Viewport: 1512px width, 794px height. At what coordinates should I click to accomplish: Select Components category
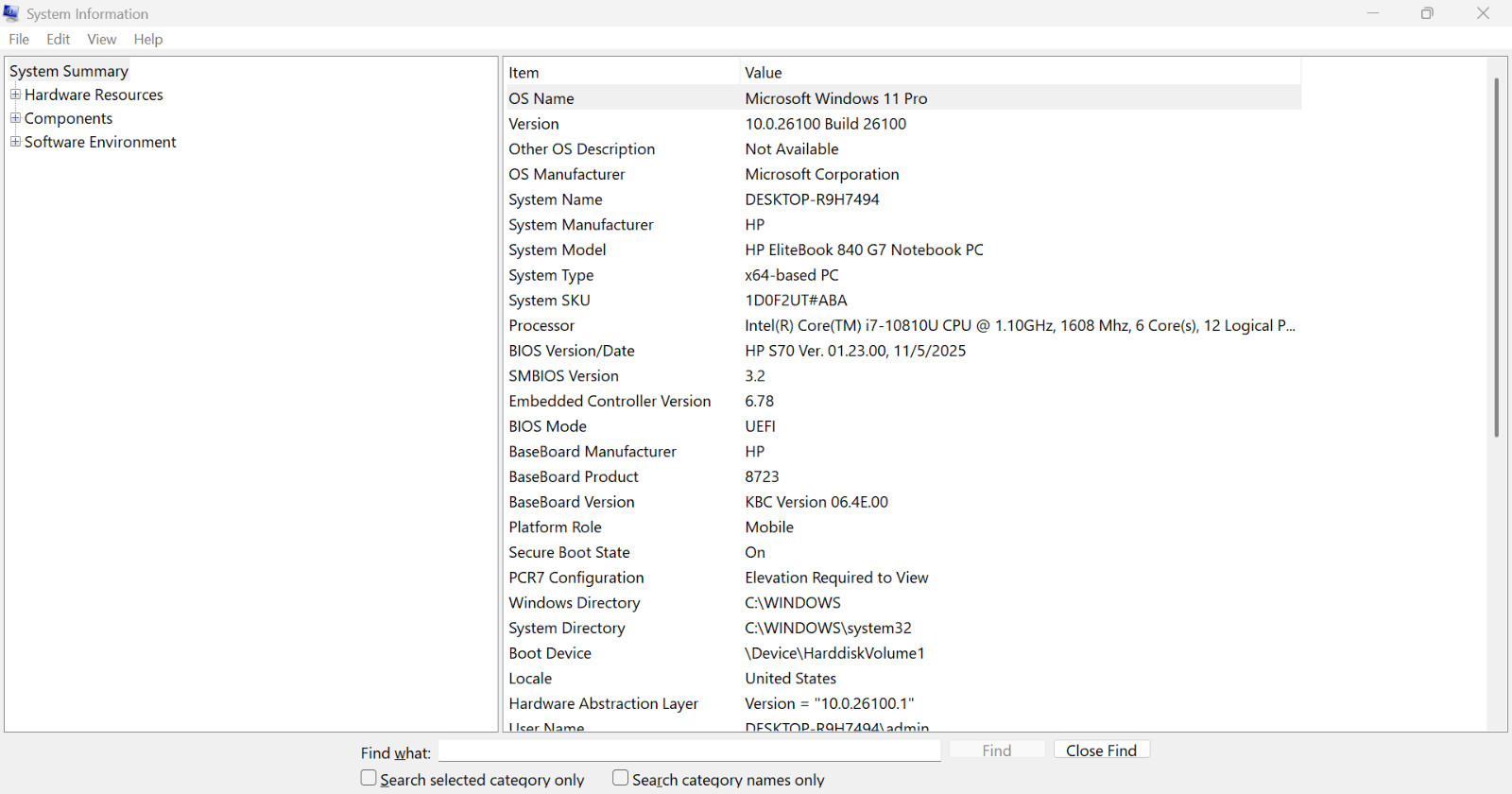click(68, 118)
